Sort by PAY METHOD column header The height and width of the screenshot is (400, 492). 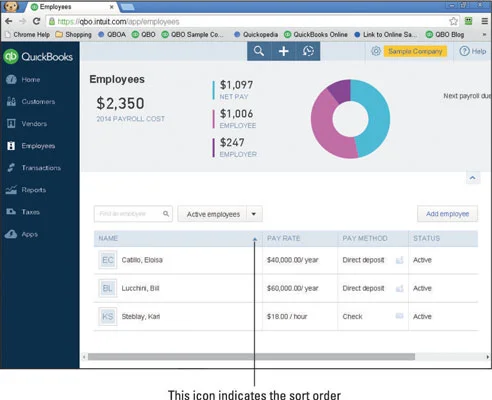[x=365, y=238]
